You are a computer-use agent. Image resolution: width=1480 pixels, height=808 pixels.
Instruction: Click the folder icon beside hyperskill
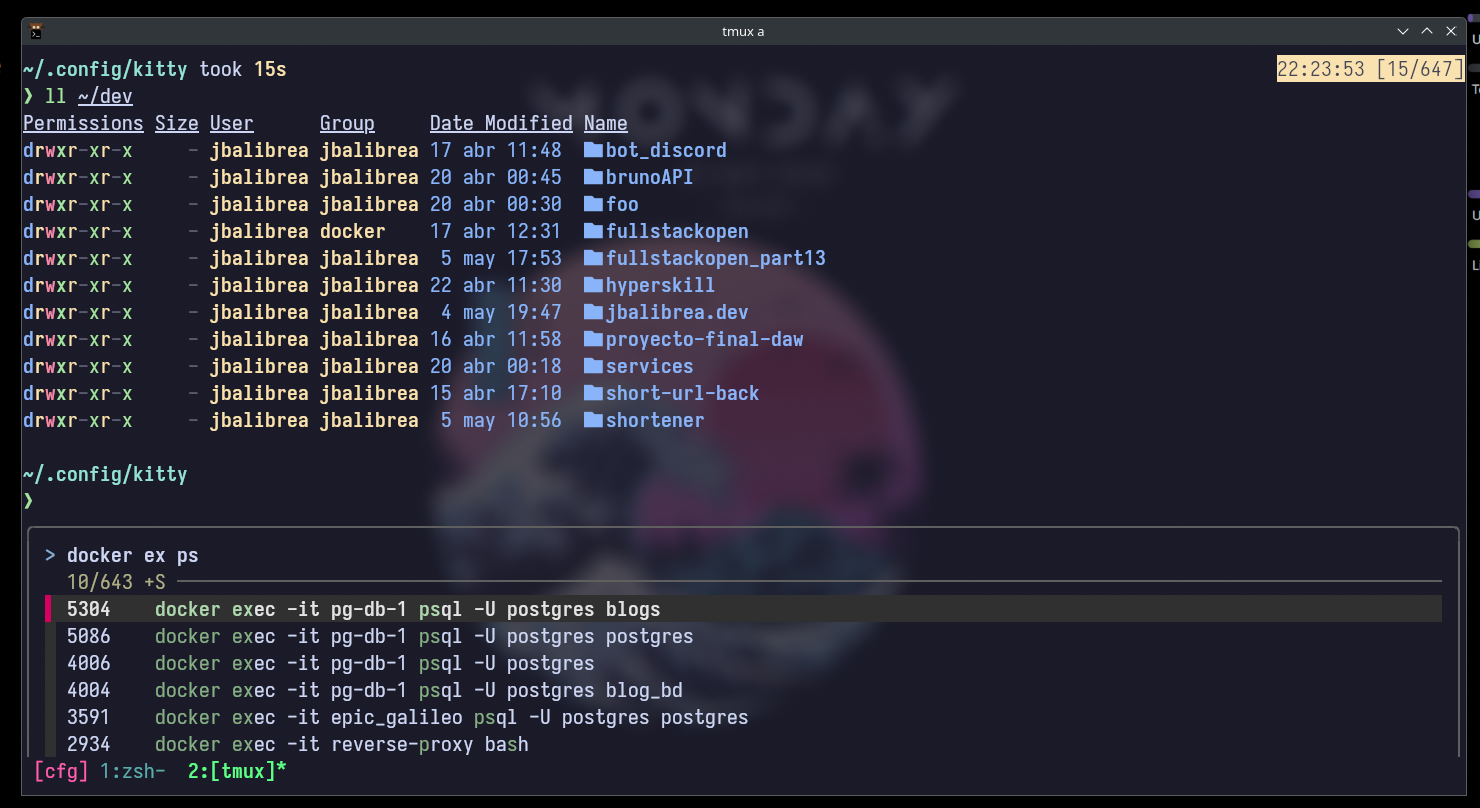(593, 285)
